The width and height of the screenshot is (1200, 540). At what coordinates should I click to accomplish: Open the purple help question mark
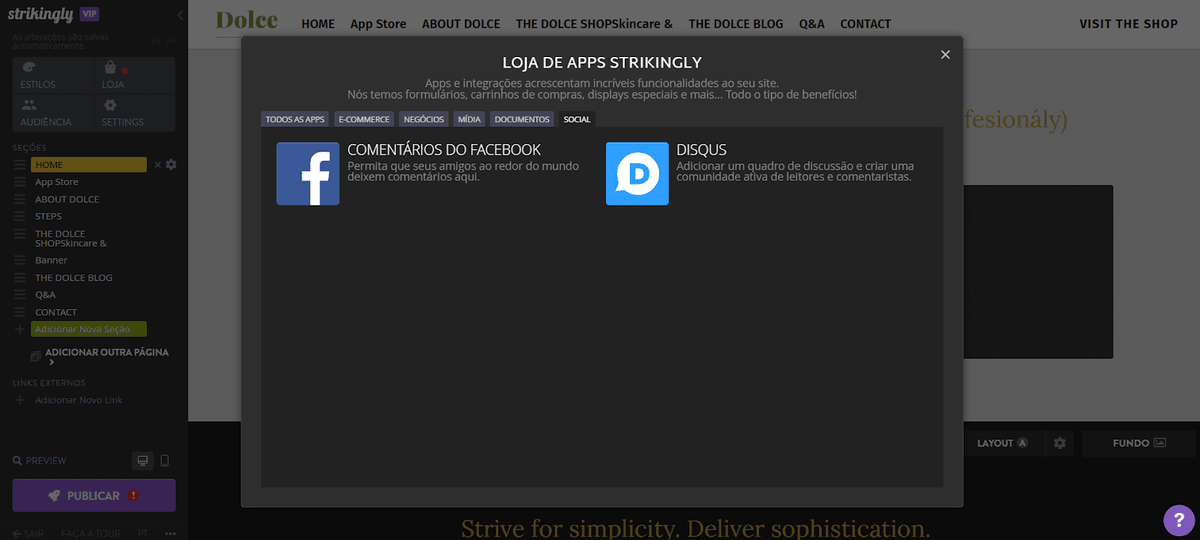pyautogui.click(x=1179, y=519)
